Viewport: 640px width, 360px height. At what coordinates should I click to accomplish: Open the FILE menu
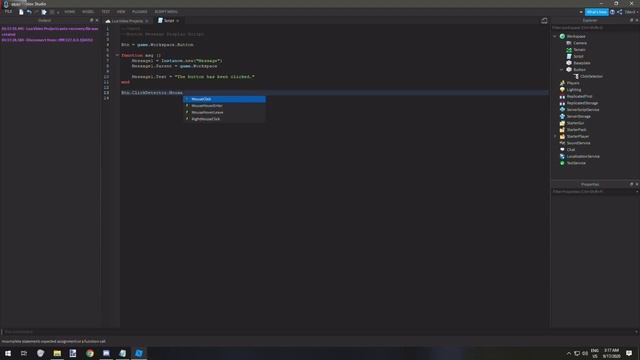[8, 12]
